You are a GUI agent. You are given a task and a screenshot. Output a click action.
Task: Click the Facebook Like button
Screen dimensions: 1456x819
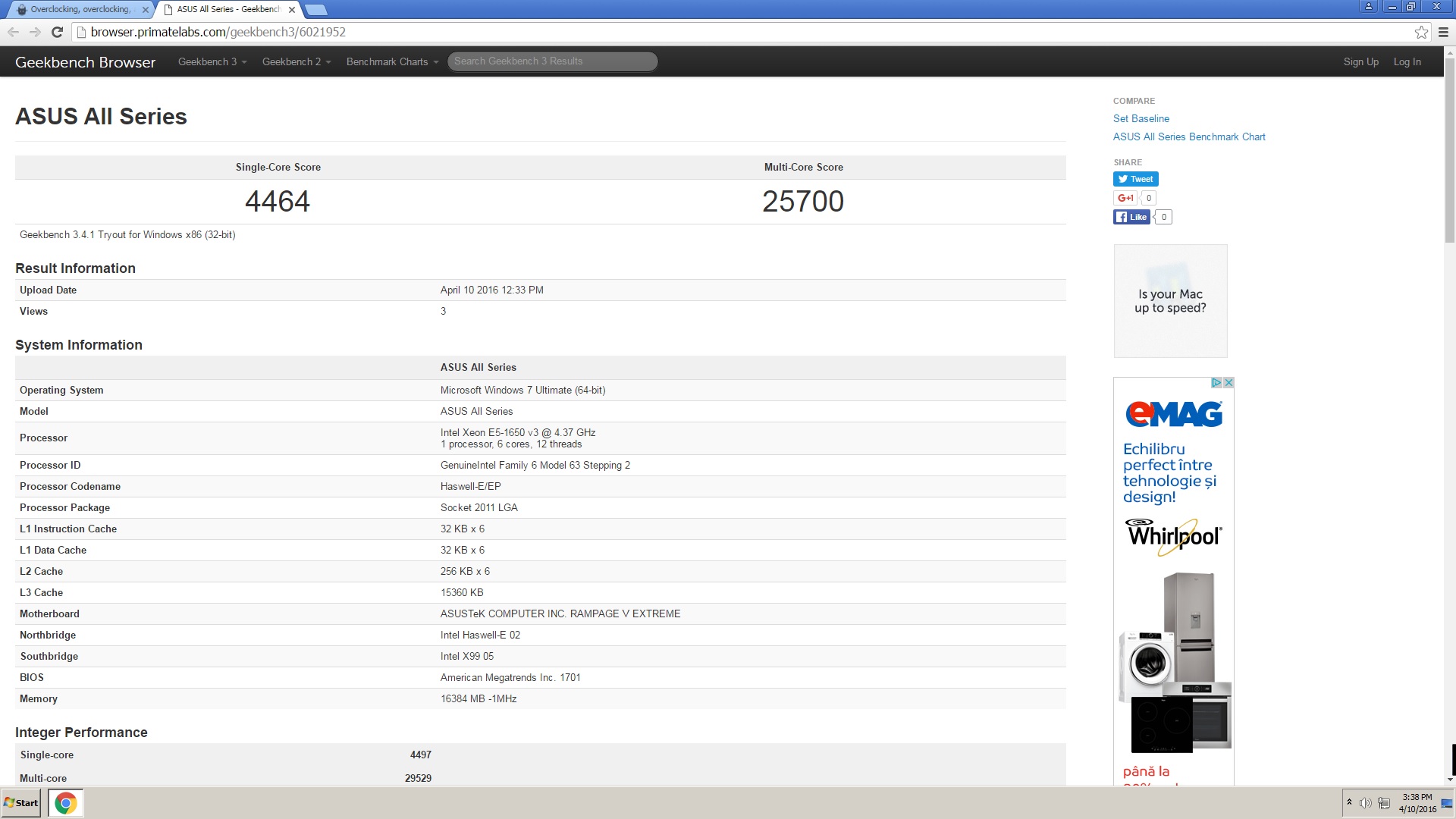(1131, 217)
